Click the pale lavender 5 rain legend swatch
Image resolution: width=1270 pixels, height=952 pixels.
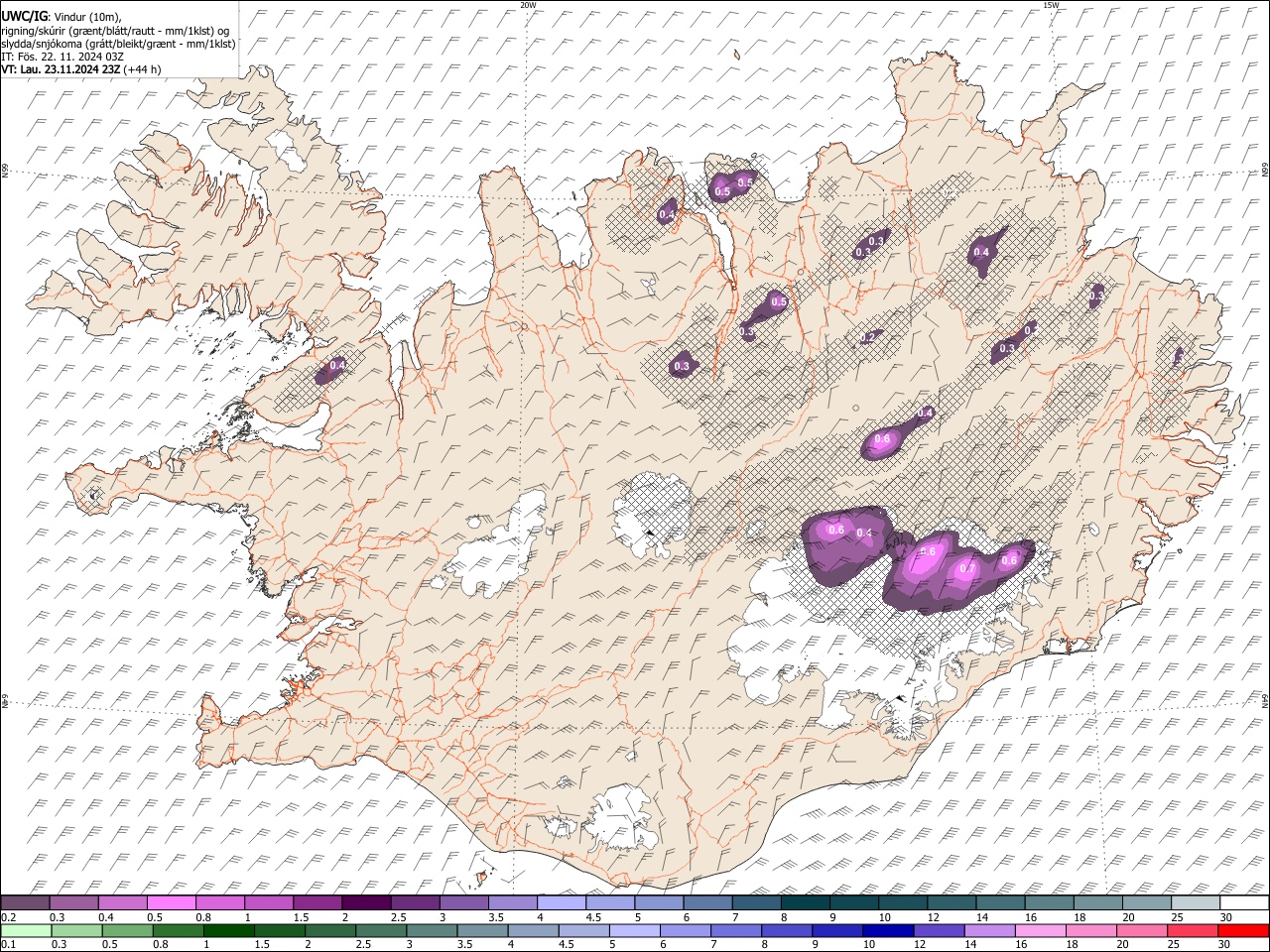pyautogui.click(x=634, y=930)
